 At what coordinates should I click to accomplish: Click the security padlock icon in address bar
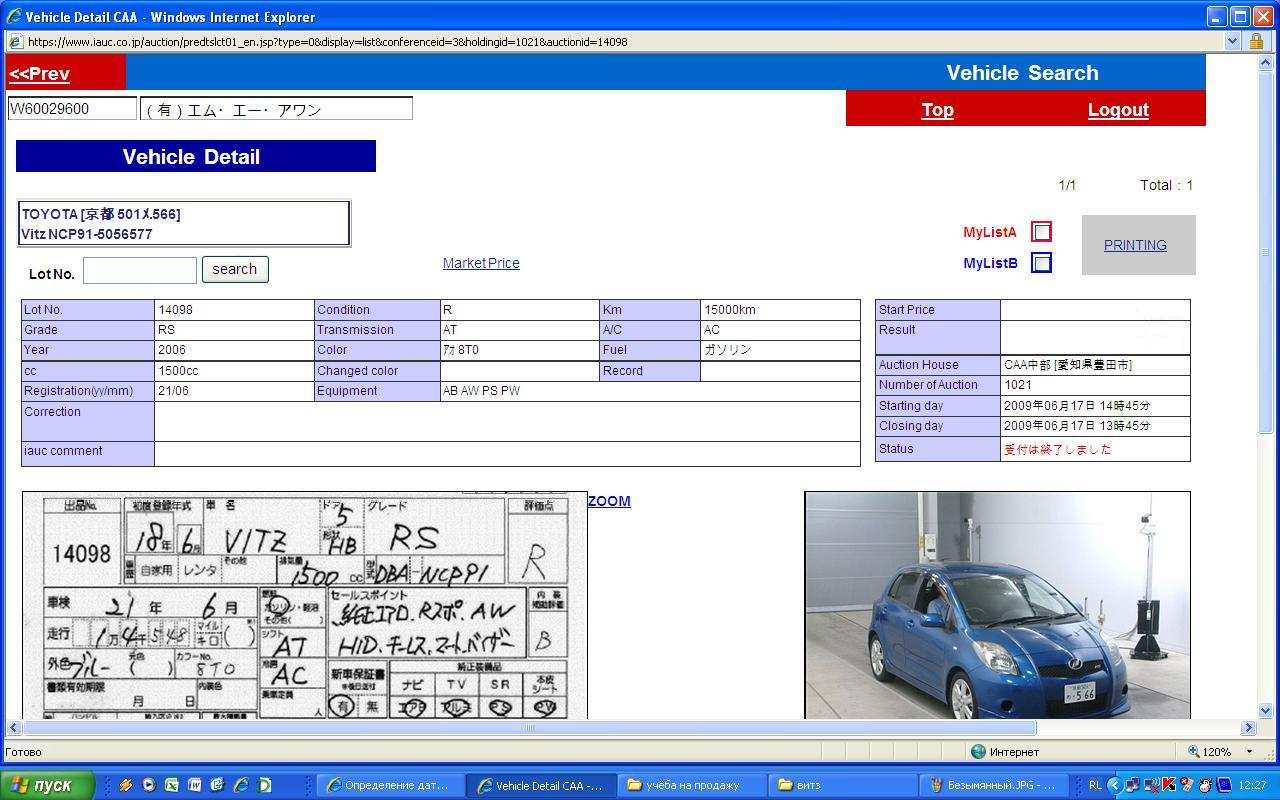click(x=1256, y=41)
